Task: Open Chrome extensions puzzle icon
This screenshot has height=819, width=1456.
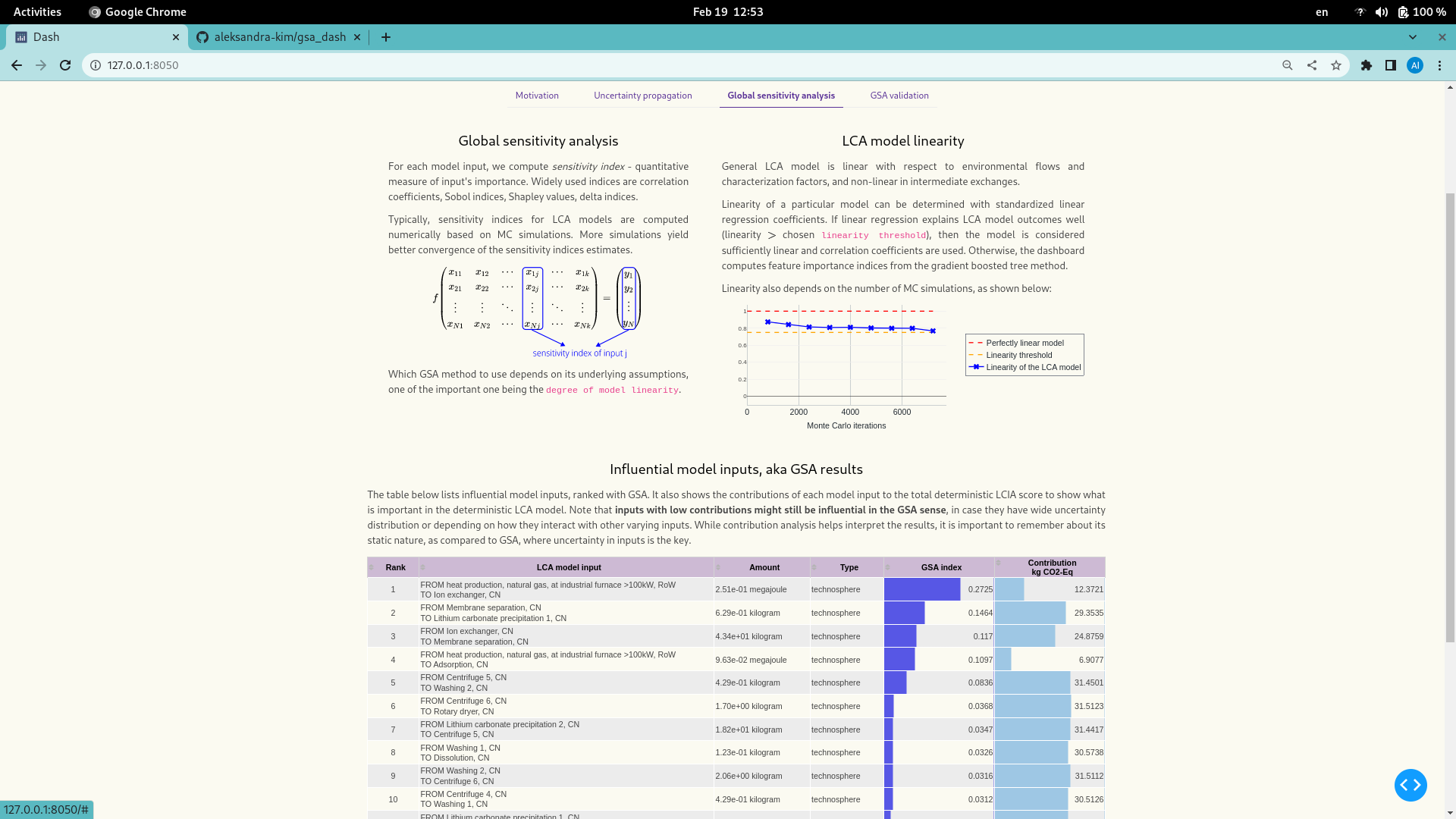Action: [1367, 65]
